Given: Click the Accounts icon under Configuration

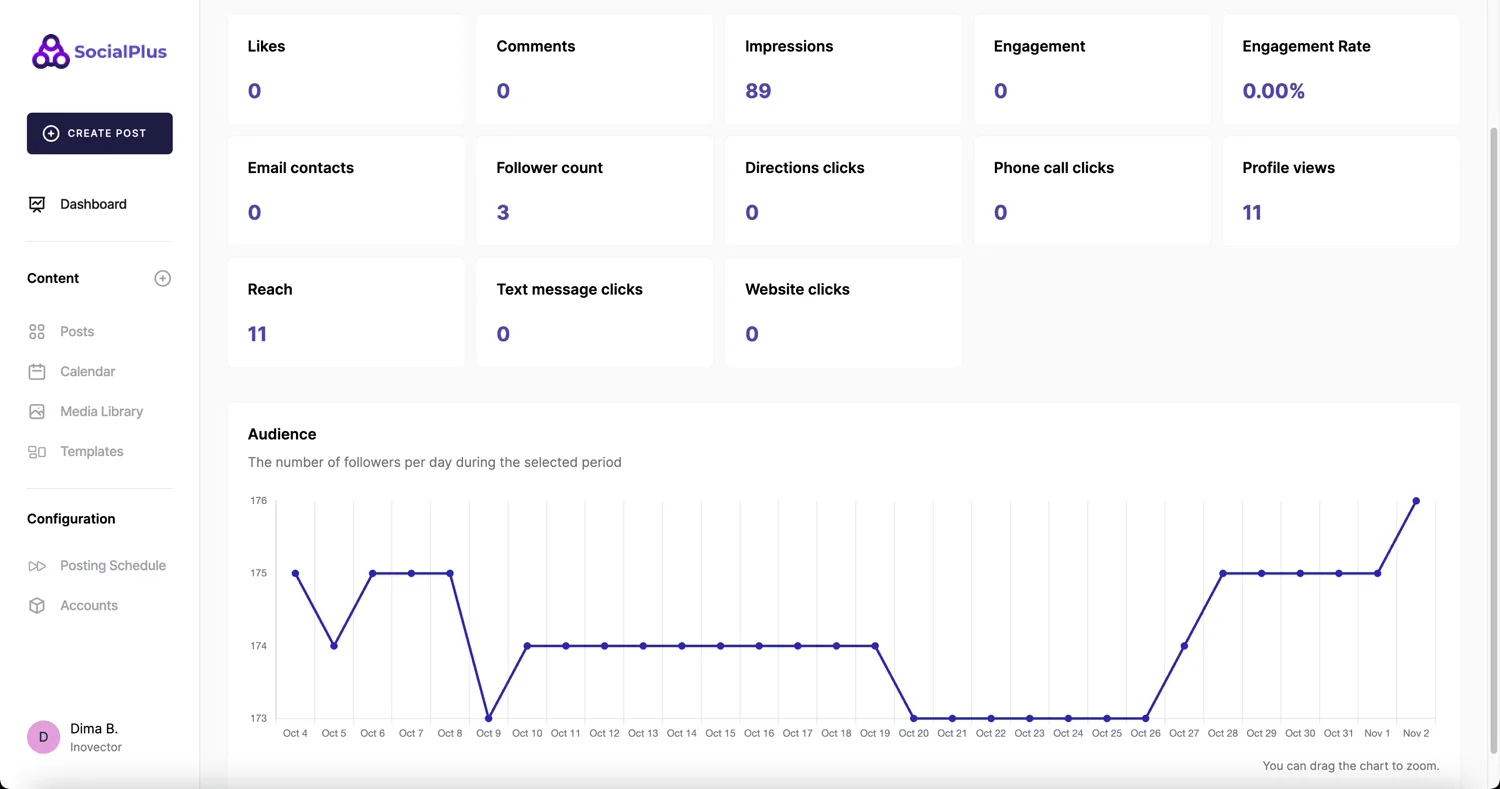Looking at the screenshot, I should [x=37, y=605].
